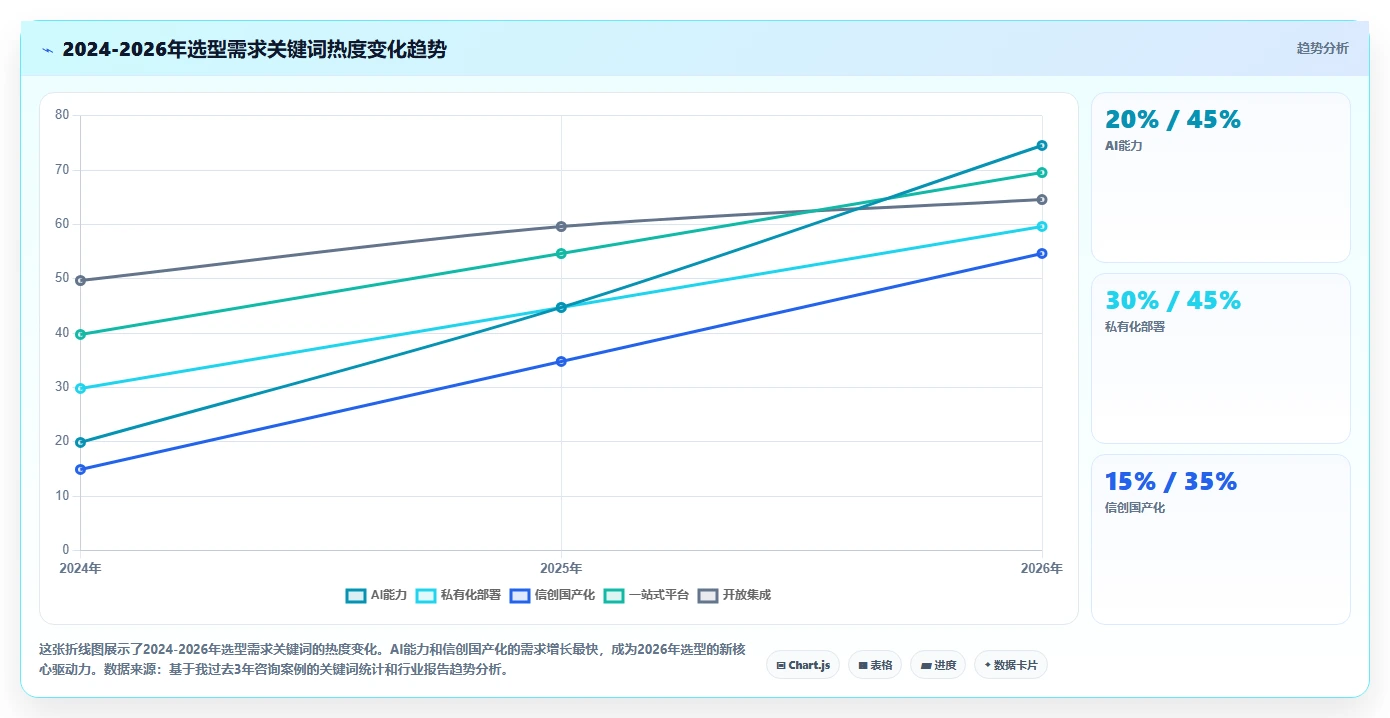The height and width of the screenshot is (718, 1390).
Task: Click the 一站式平台 data point at 2025年
Action: click(x=561, y=254)
